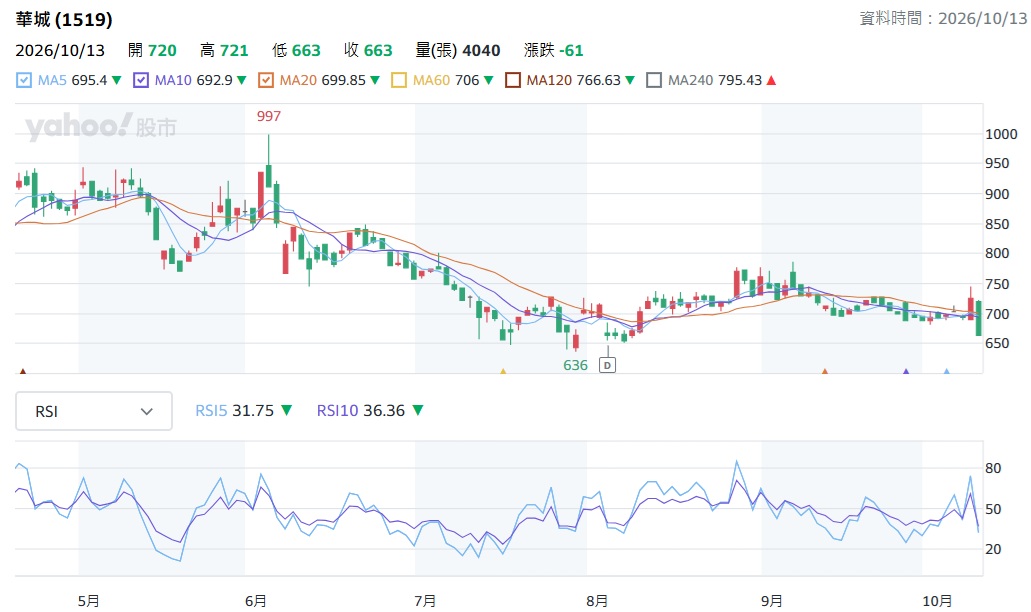
Task: Click the 低 663 low price
Action: [x=296, y=51]
